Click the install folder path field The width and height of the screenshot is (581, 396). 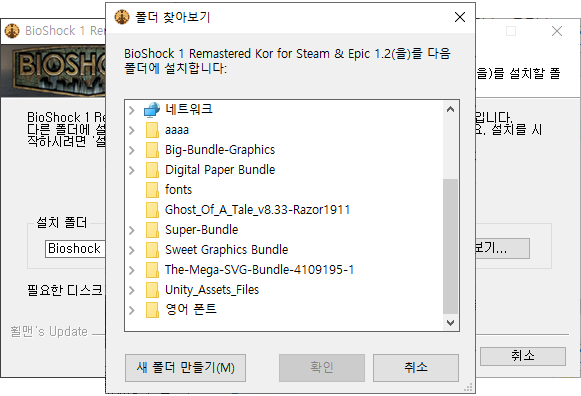click(75, 249)
